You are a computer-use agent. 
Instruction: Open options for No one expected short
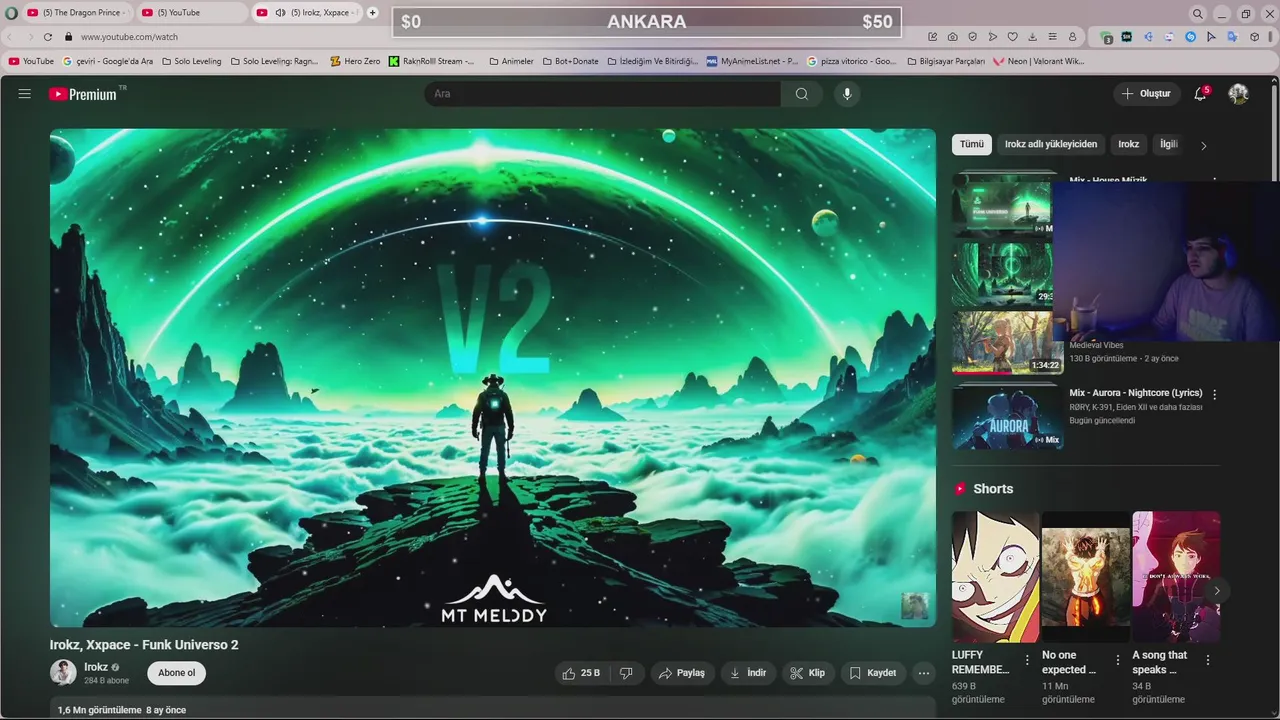click(x=1117, y=660)
